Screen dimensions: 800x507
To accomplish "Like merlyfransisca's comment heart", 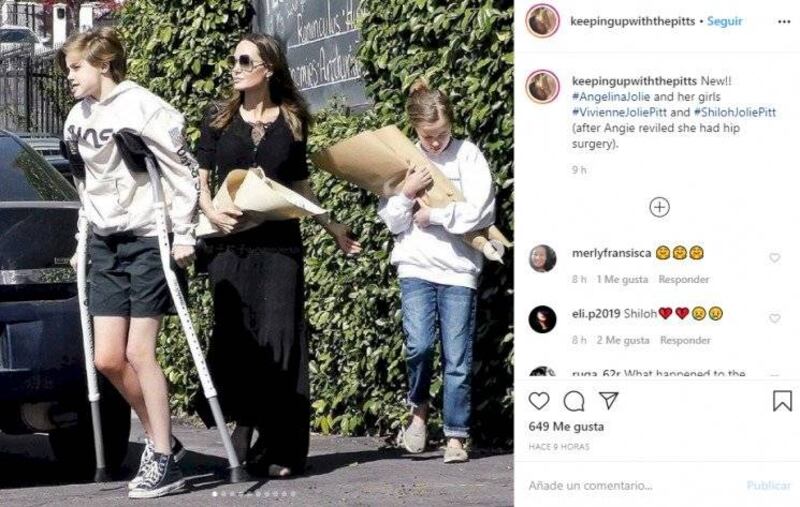I will [x=774, y=258].
